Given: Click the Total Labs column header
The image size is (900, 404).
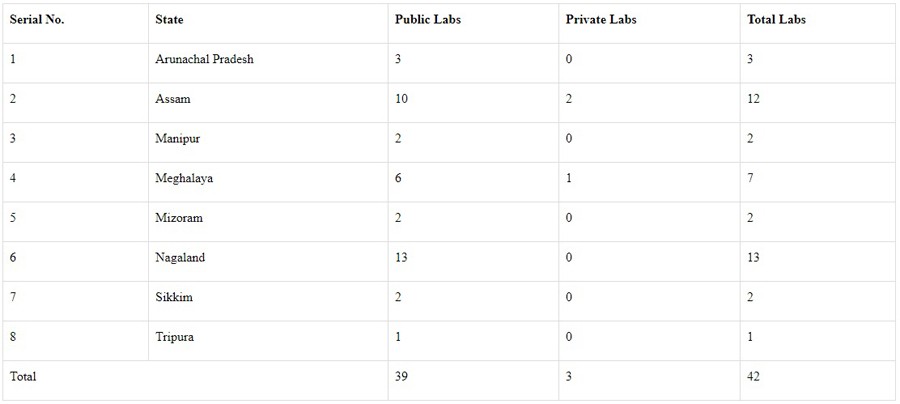Looking at the screenshot, I should pyautogui.click(x=776, y=20).
